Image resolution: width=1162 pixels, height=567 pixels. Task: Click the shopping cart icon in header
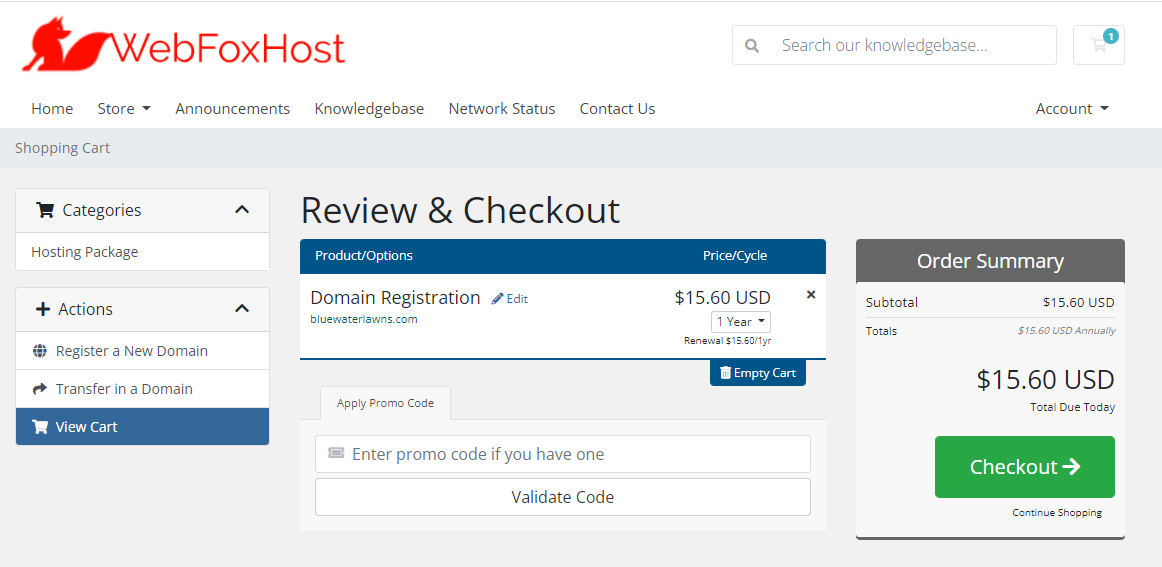click(x=1098, y=45)
